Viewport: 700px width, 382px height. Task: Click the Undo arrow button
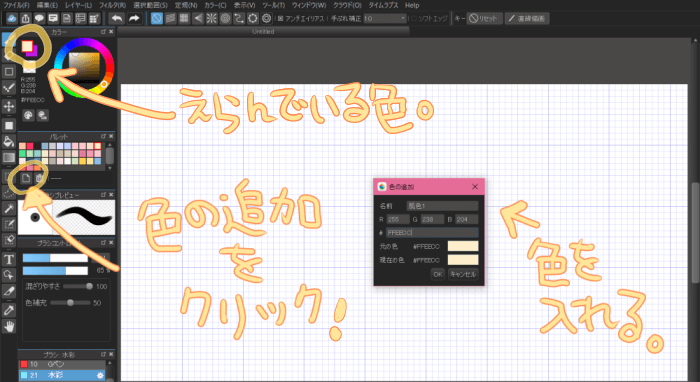pyautogui.click(x=117, y=18)
